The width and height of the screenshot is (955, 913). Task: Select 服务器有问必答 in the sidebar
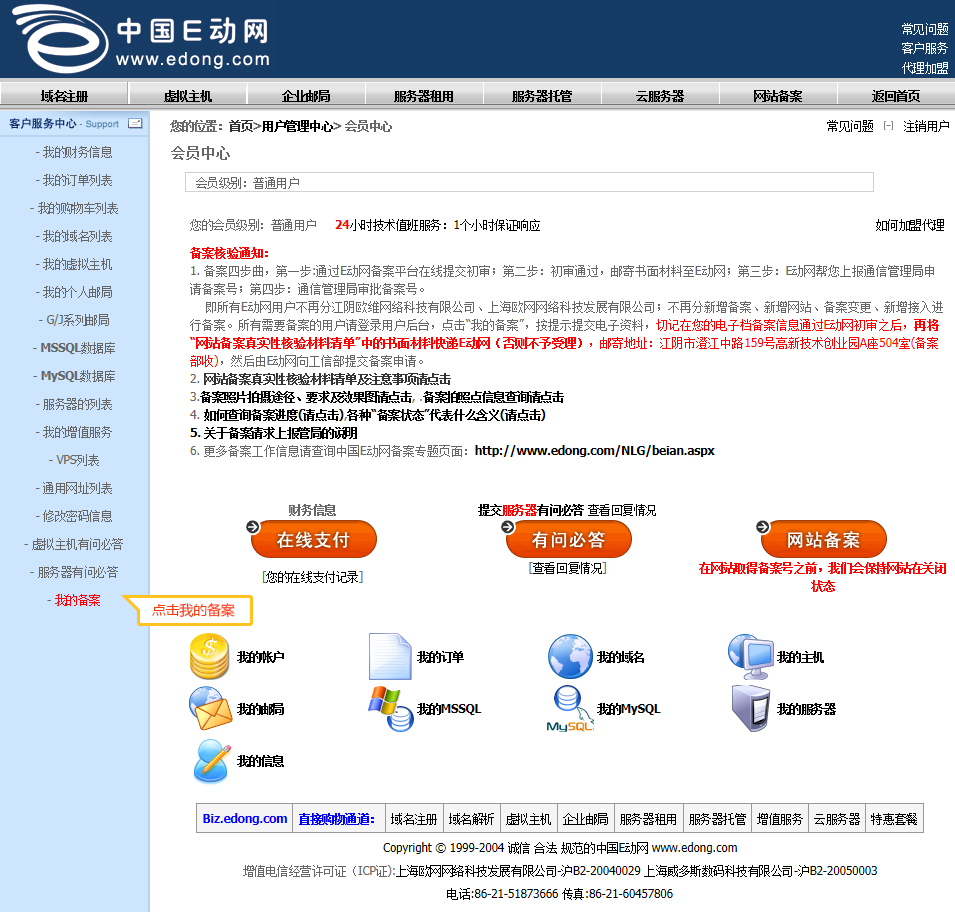(x=77, y=573)
